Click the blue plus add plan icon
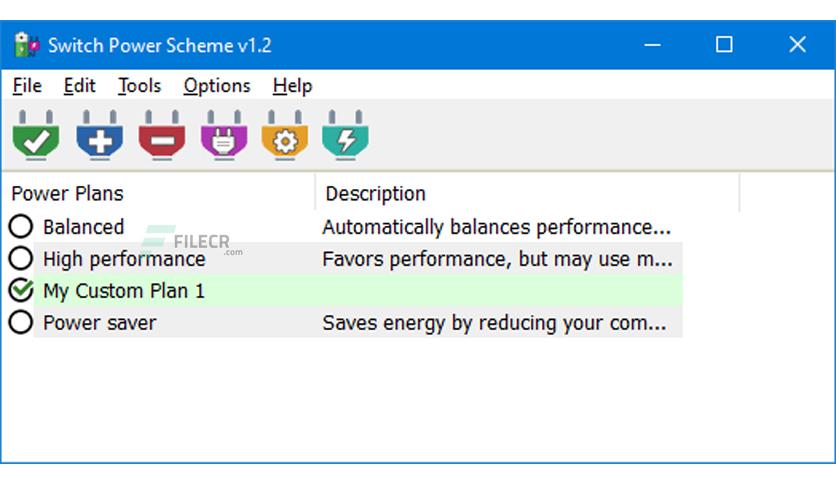Viewport: 836px width, 484px height. tap(100, 135)
